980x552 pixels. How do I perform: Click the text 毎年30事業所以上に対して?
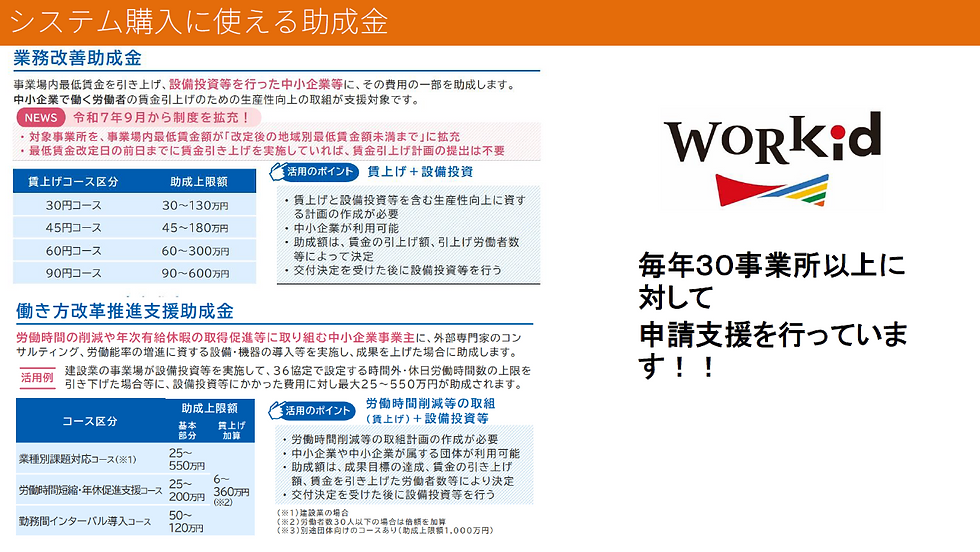point(772,281)
